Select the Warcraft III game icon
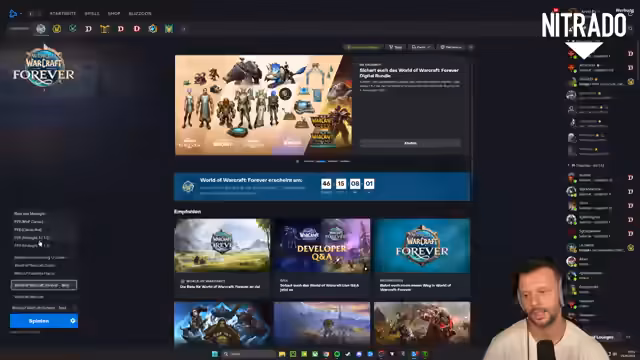 tap(169, 29)
